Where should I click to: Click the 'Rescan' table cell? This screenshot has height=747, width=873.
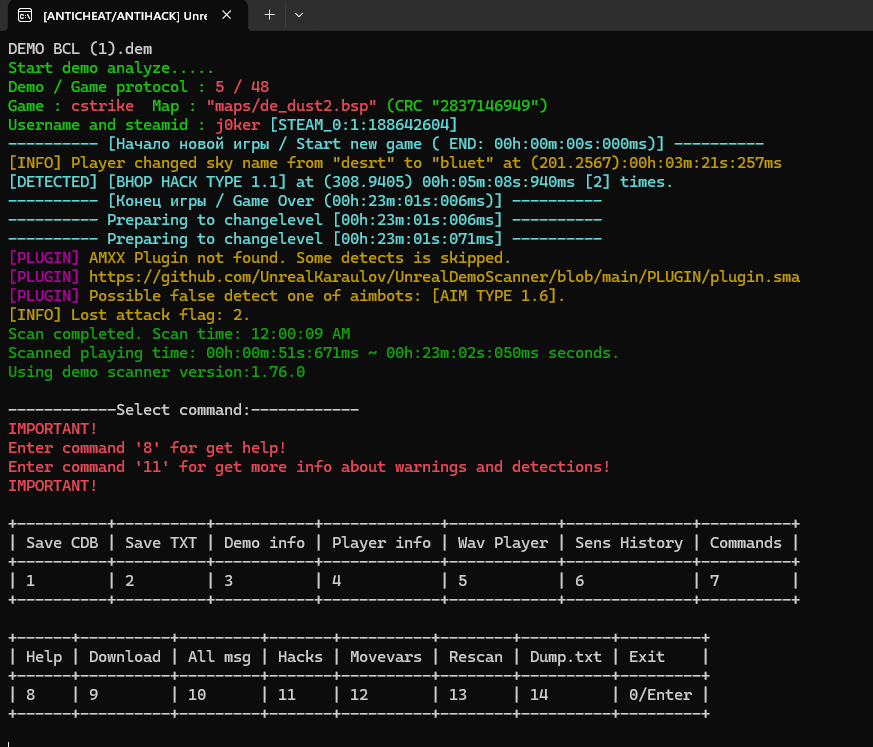tap(476, 657)
